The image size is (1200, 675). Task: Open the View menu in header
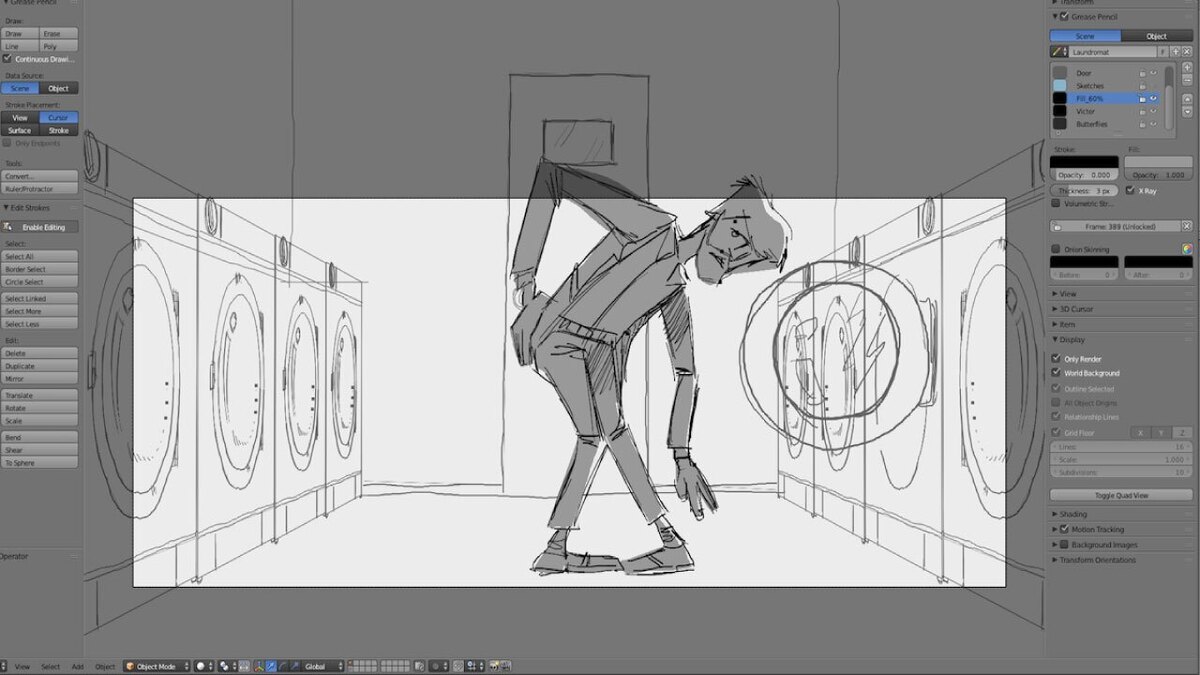22,666
